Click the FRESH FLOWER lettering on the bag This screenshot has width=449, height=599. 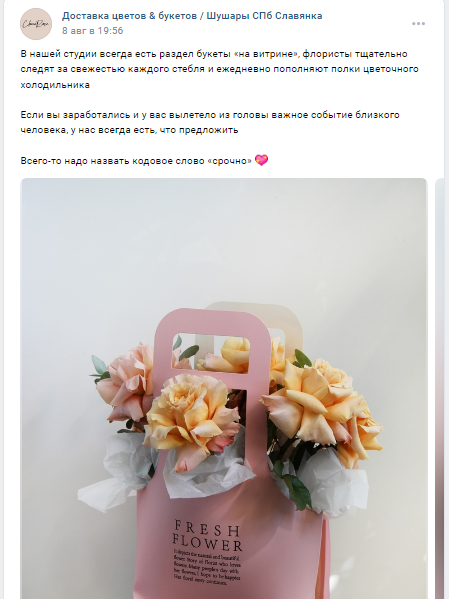[207, 536]
